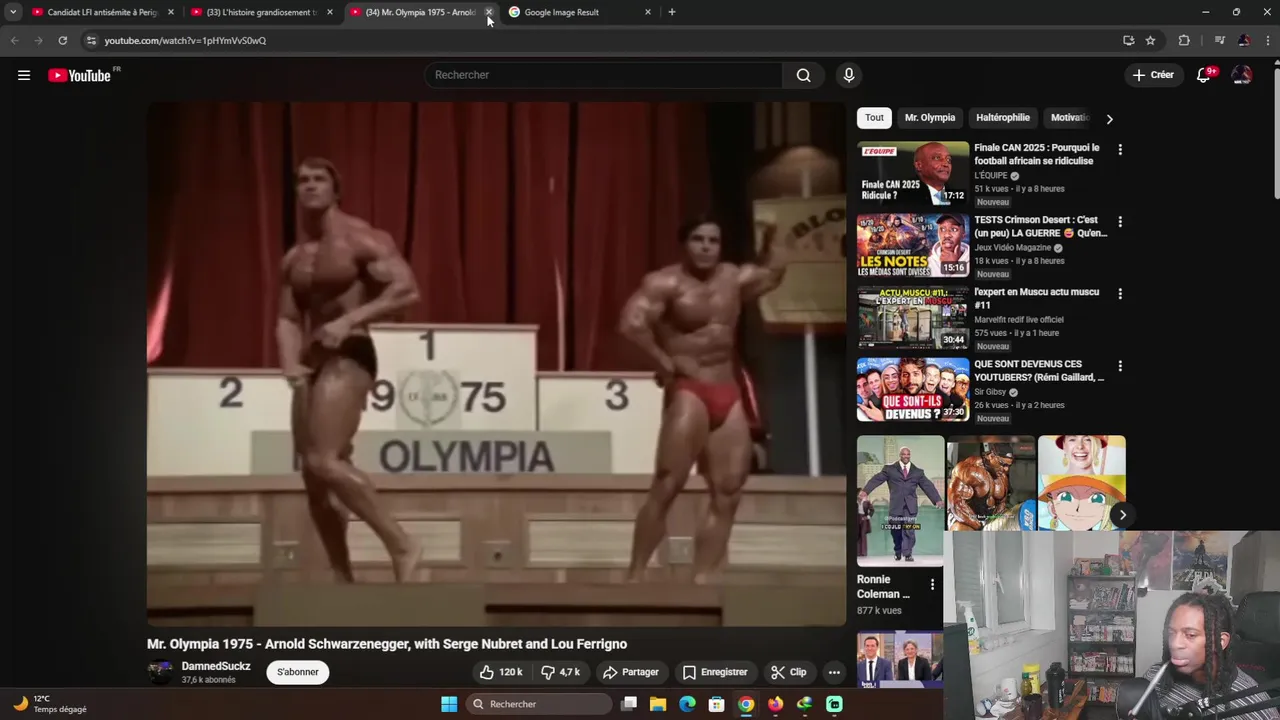Open options menu for Finale CAN 2025 video

1120,149
